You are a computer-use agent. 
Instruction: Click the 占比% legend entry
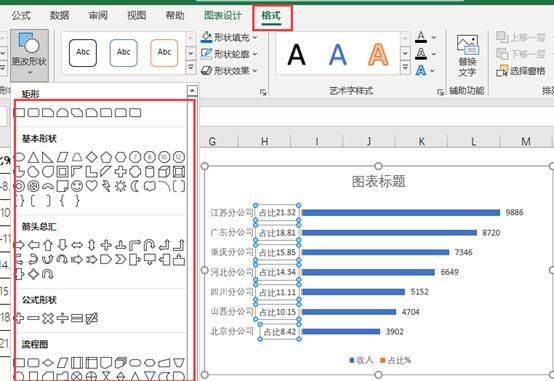click(x=396, y=360)
